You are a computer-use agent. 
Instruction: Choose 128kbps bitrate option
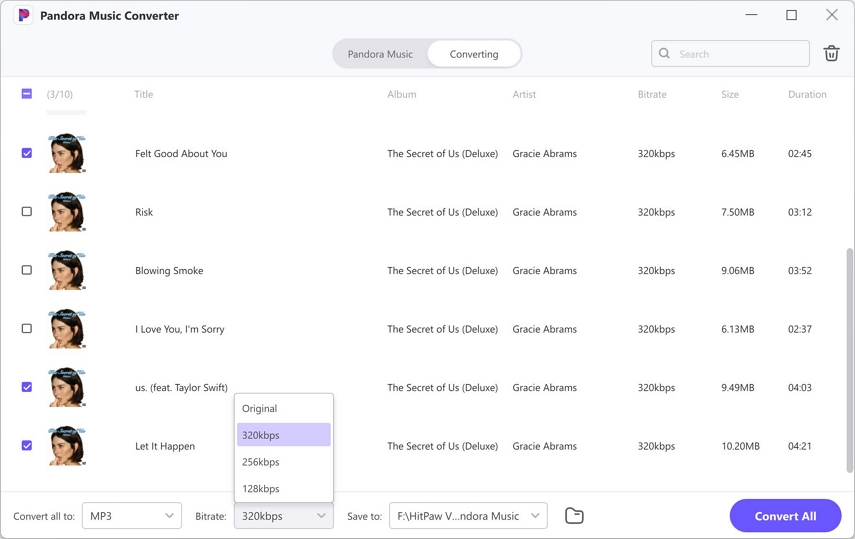284,488
